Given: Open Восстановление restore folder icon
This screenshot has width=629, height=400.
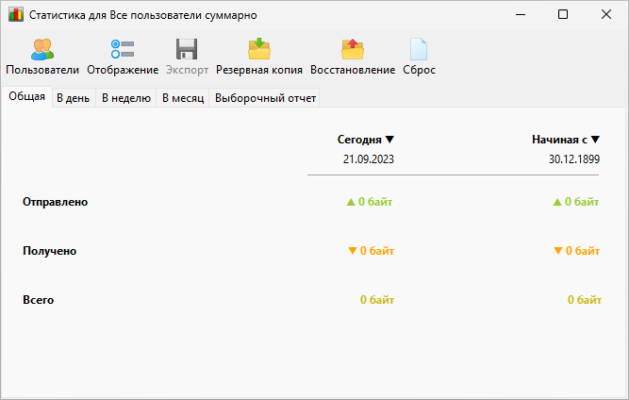Looking at the screenshot, I should [x=352, y=49].
